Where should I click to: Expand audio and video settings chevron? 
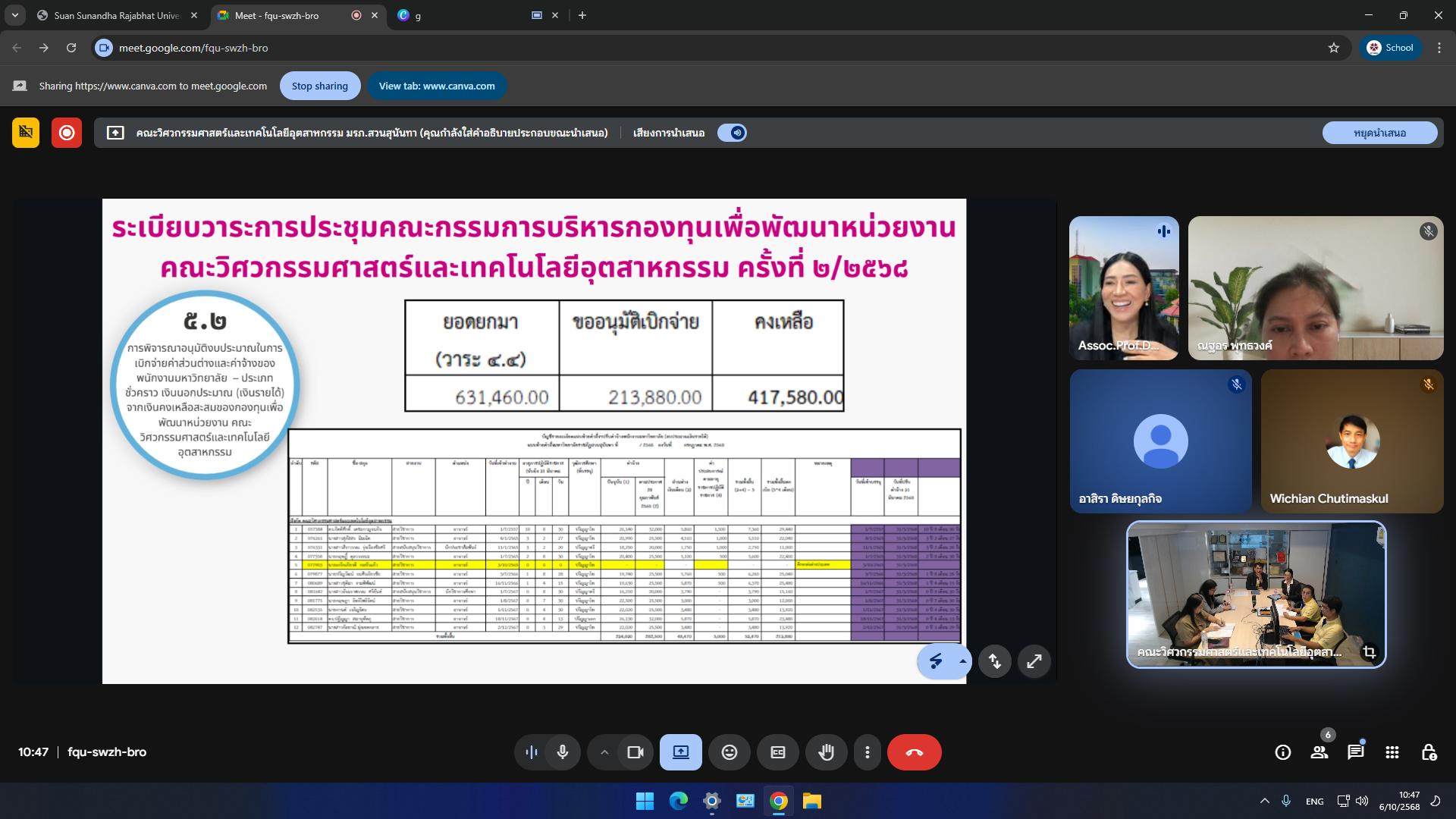point(604,752)
